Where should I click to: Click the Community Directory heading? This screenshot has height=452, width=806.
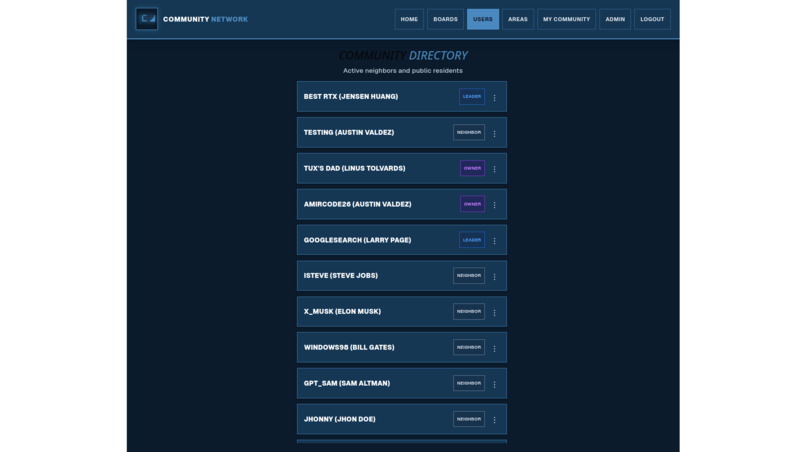tap(403, 55)
